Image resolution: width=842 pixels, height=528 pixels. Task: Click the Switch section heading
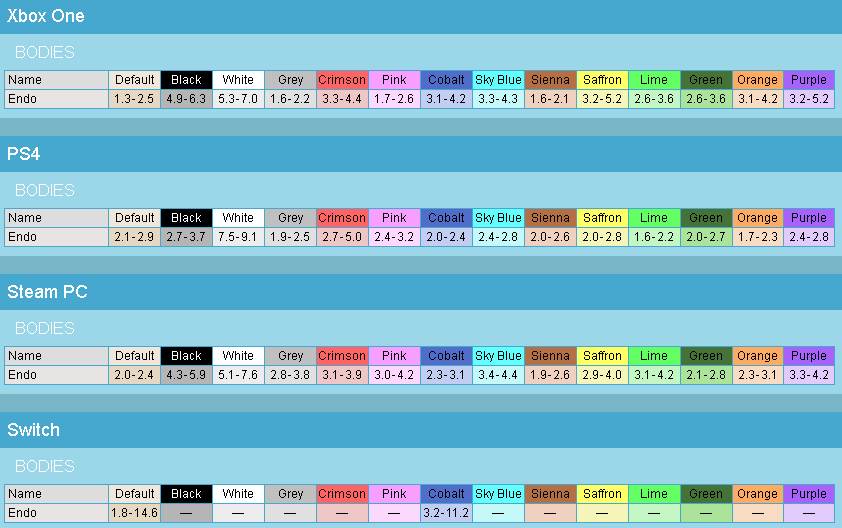(33, 430)
